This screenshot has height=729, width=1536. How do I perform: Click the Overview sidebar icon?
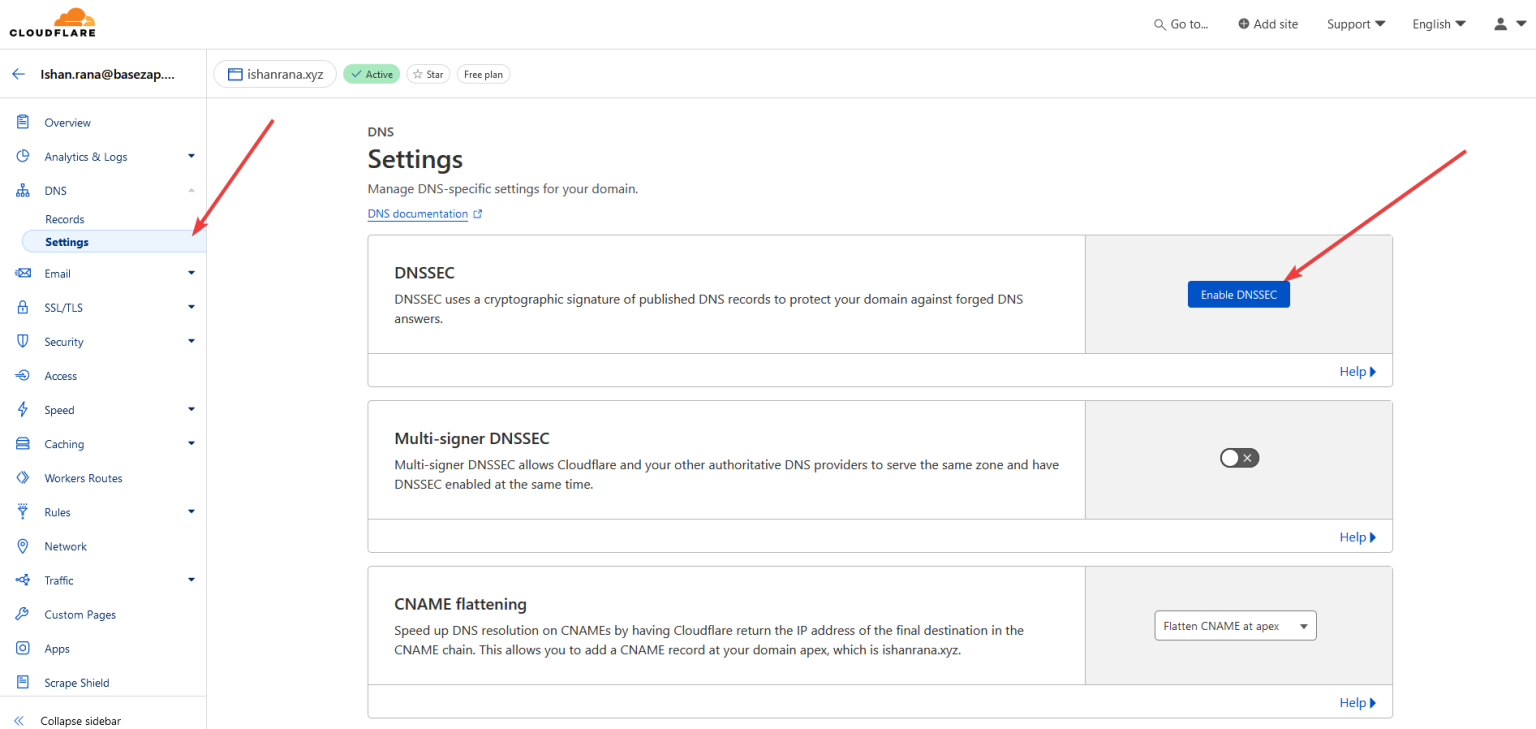(x=22, y=122)
